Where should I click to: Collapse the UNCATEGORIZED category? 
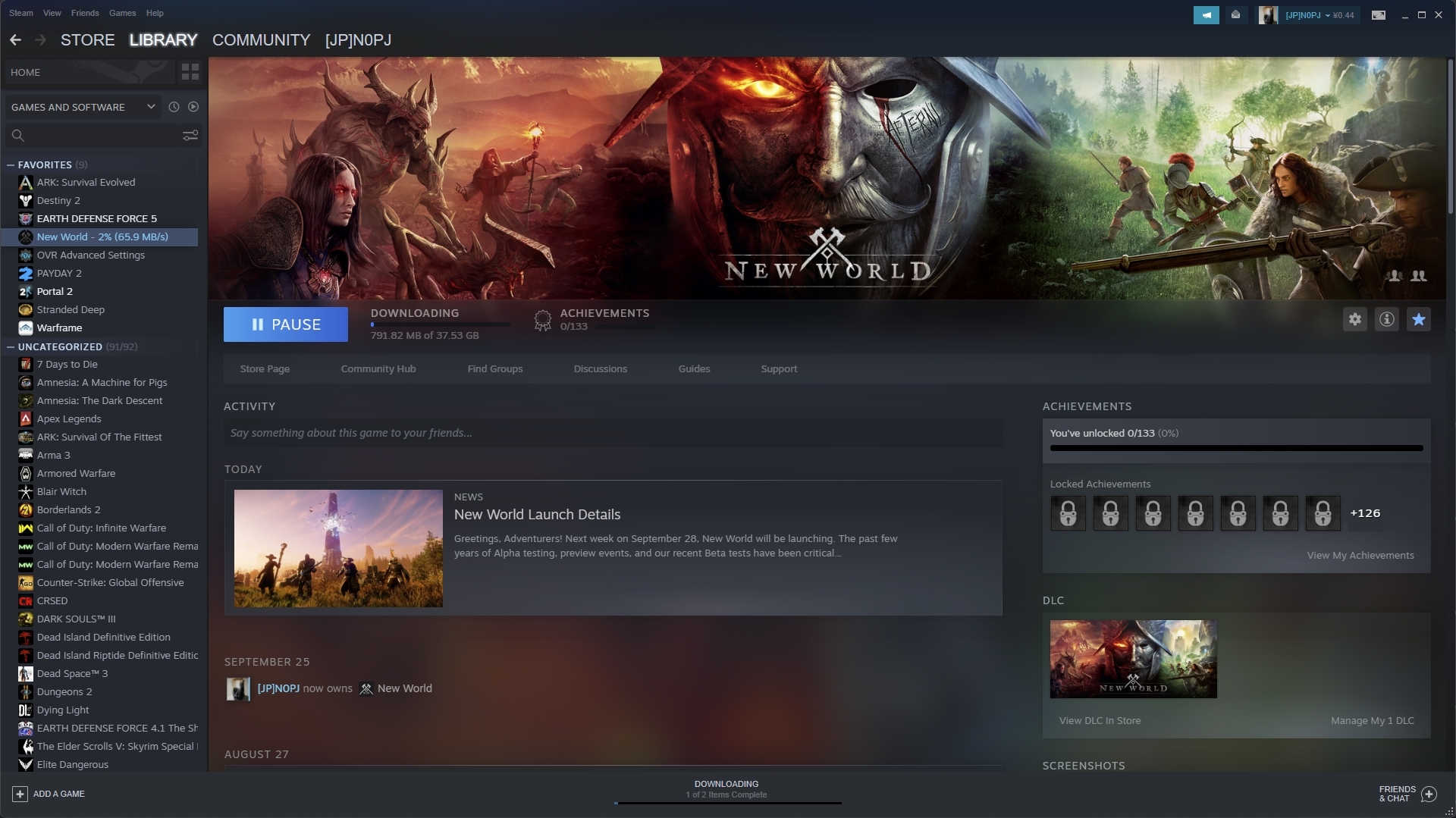[x=11, y=346]
